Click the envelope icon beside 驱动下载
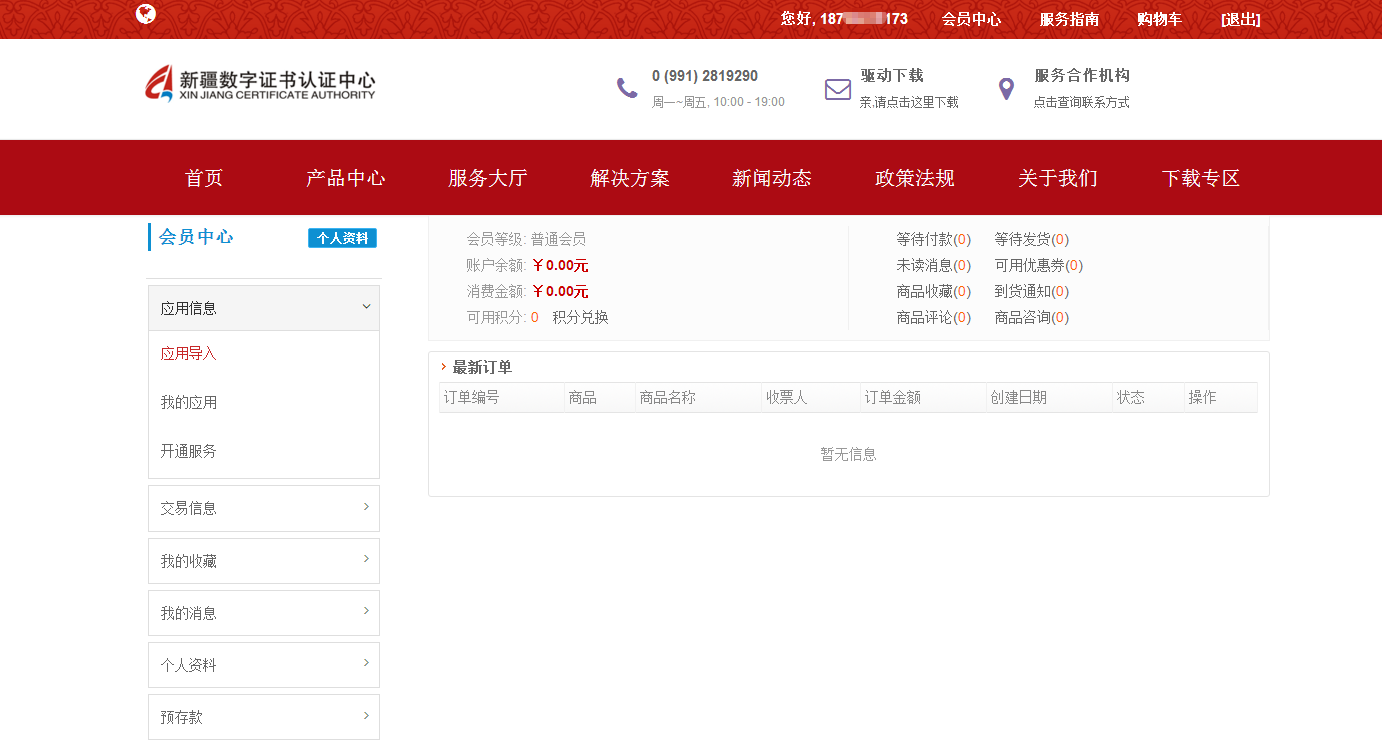The image size is (1382, 746). point(837,89)
